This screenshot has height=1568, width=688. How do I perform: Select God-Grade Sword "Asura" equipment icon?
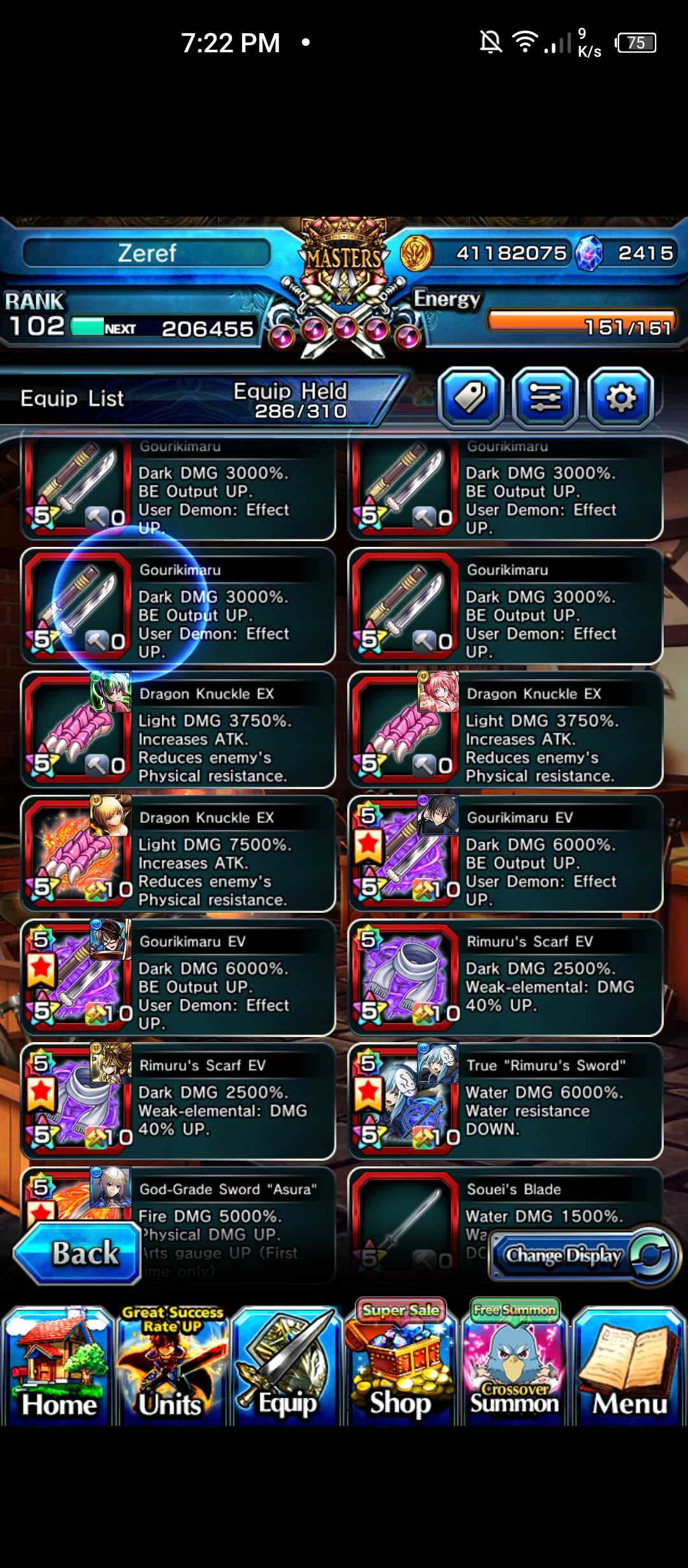click(x=76, y=1198)
